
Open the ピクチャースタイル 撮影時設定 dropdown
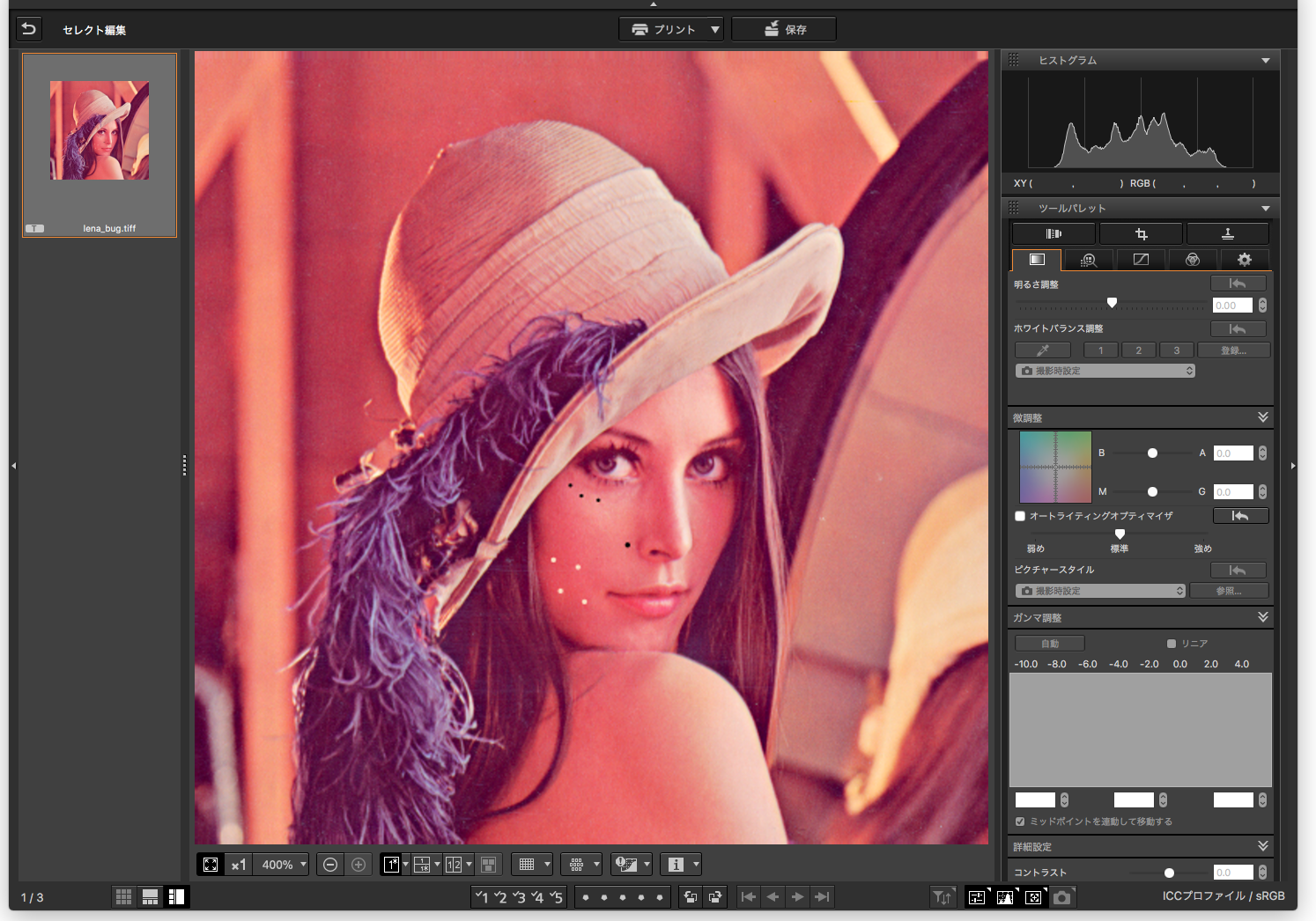coord(1101,591)
